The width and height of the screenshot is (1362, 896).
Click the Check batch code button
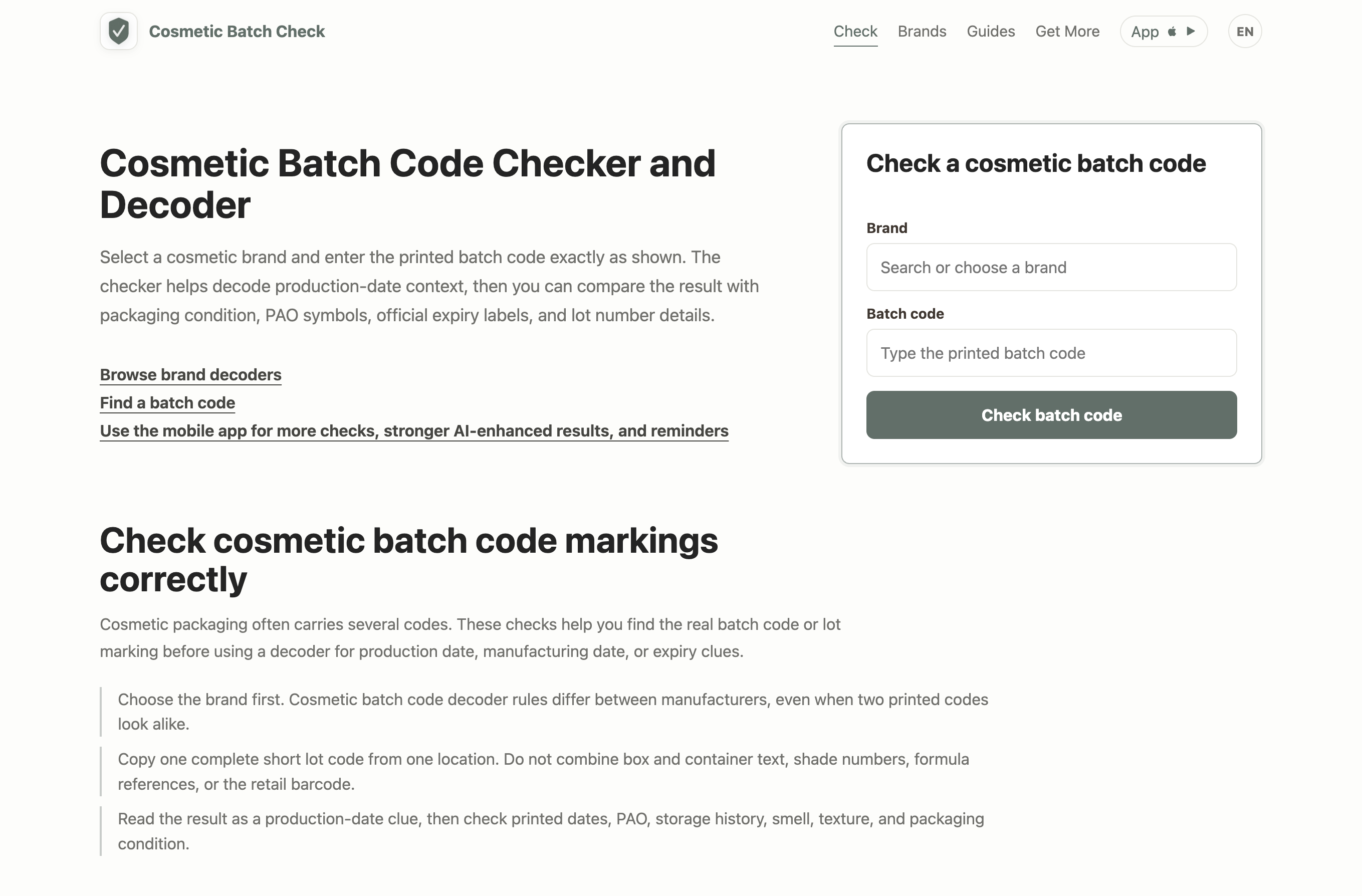coord(1051,415)
